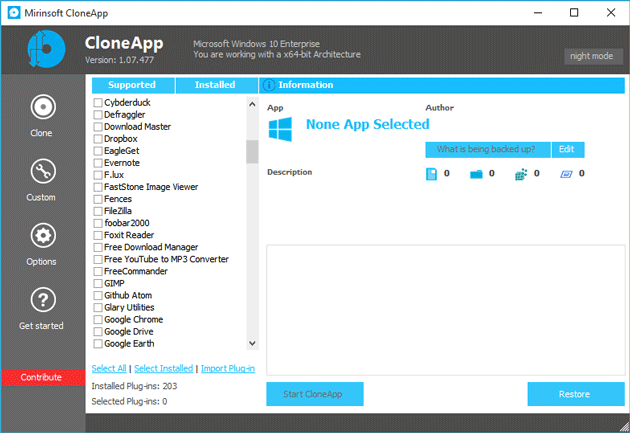The image size is (630, 433).
Task: Select the Google Earth checkbox
Action: click(98, 344)
